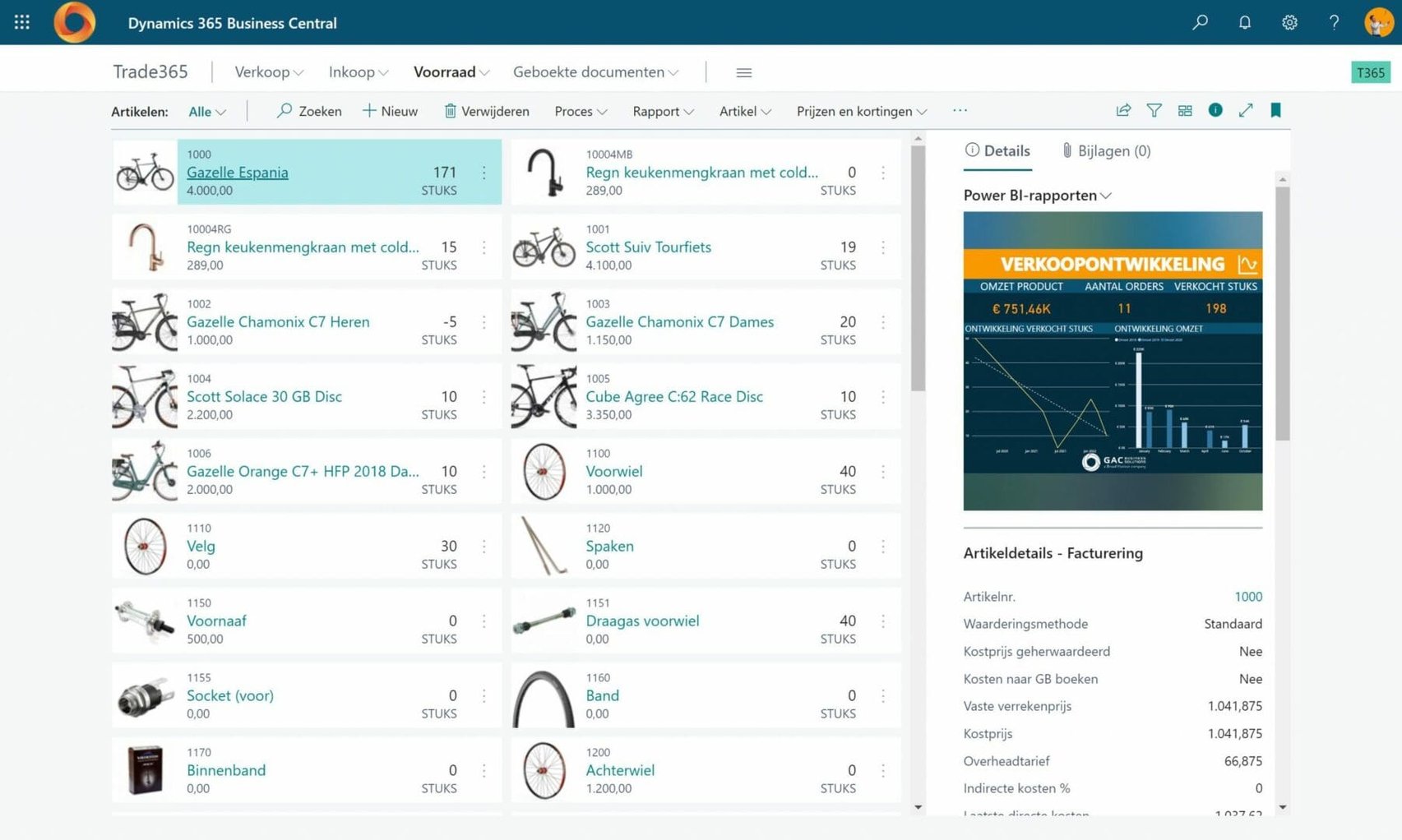Open the filter pane funnel icon

pos(1154,110)
